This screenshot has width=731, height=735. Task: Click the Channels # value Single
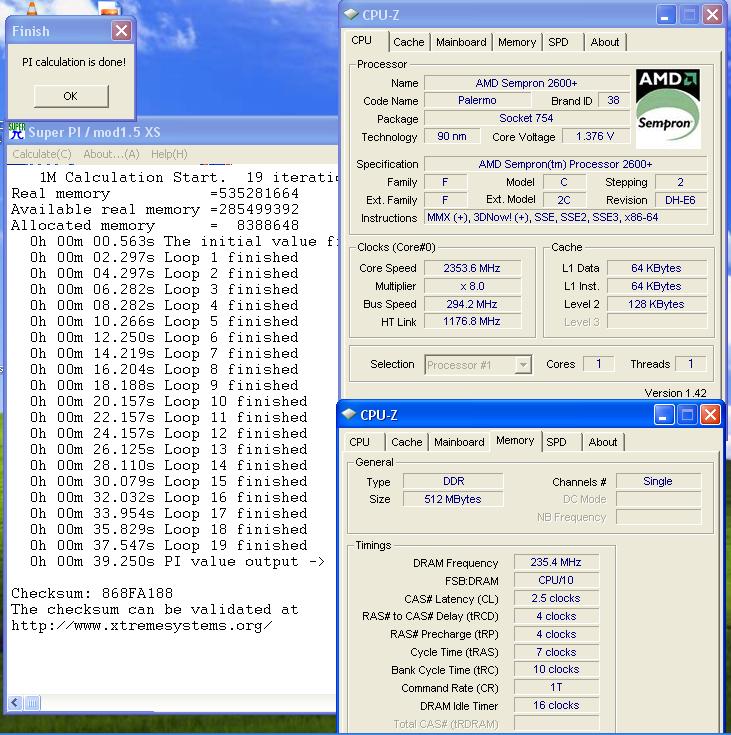tap(658, 481)
